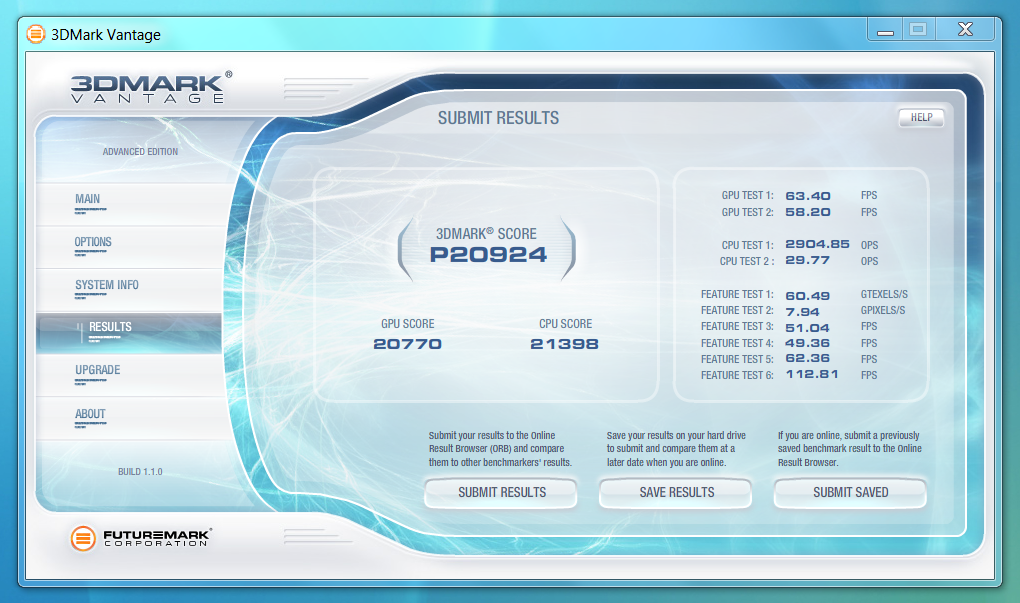Click the Submit Results page heading
The width and height of the screenshot is (1020, 603).
tap(498, 118)
